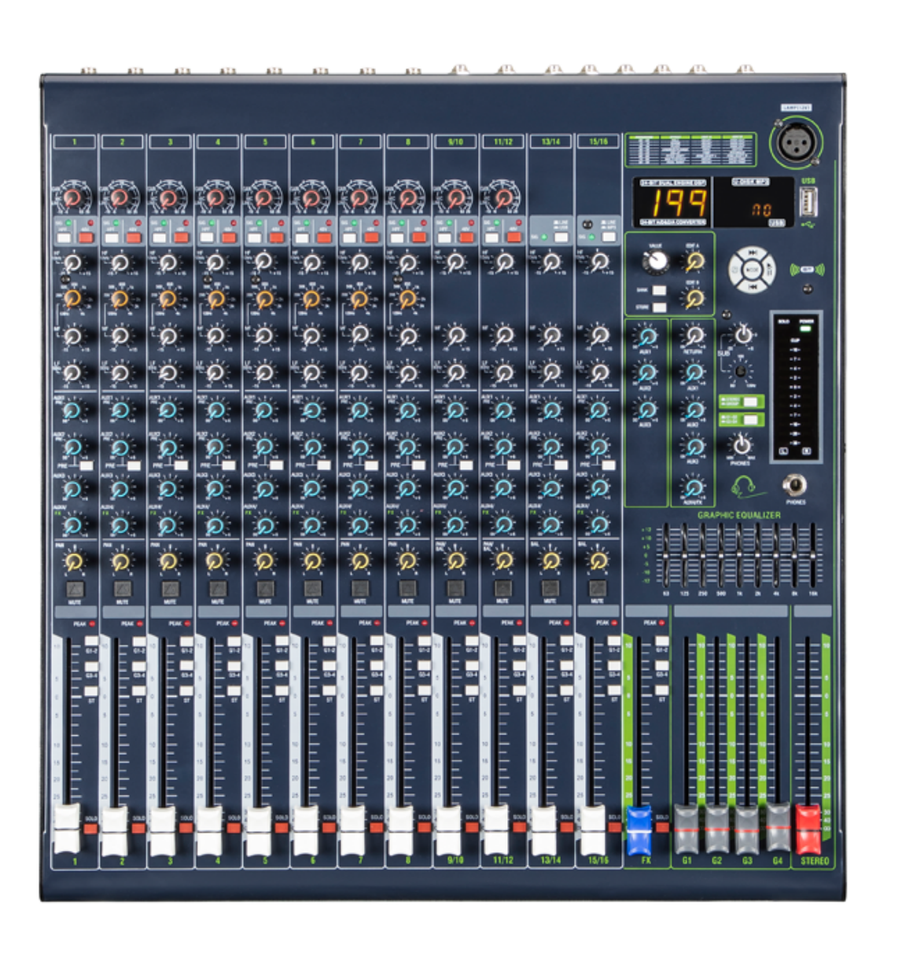This screenshot has width=902, height=960.
Task: Mute channel 1
Action: 75,589
